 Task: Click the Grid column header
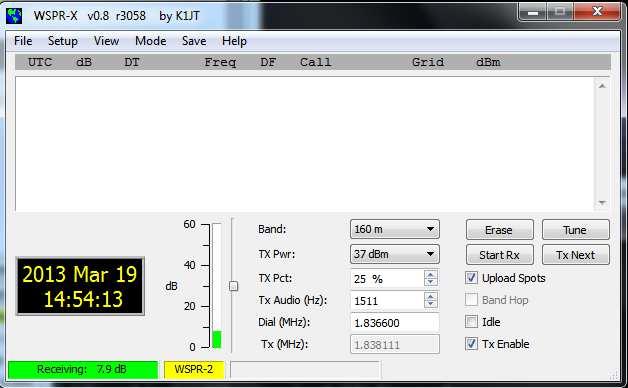pos(428,62)
